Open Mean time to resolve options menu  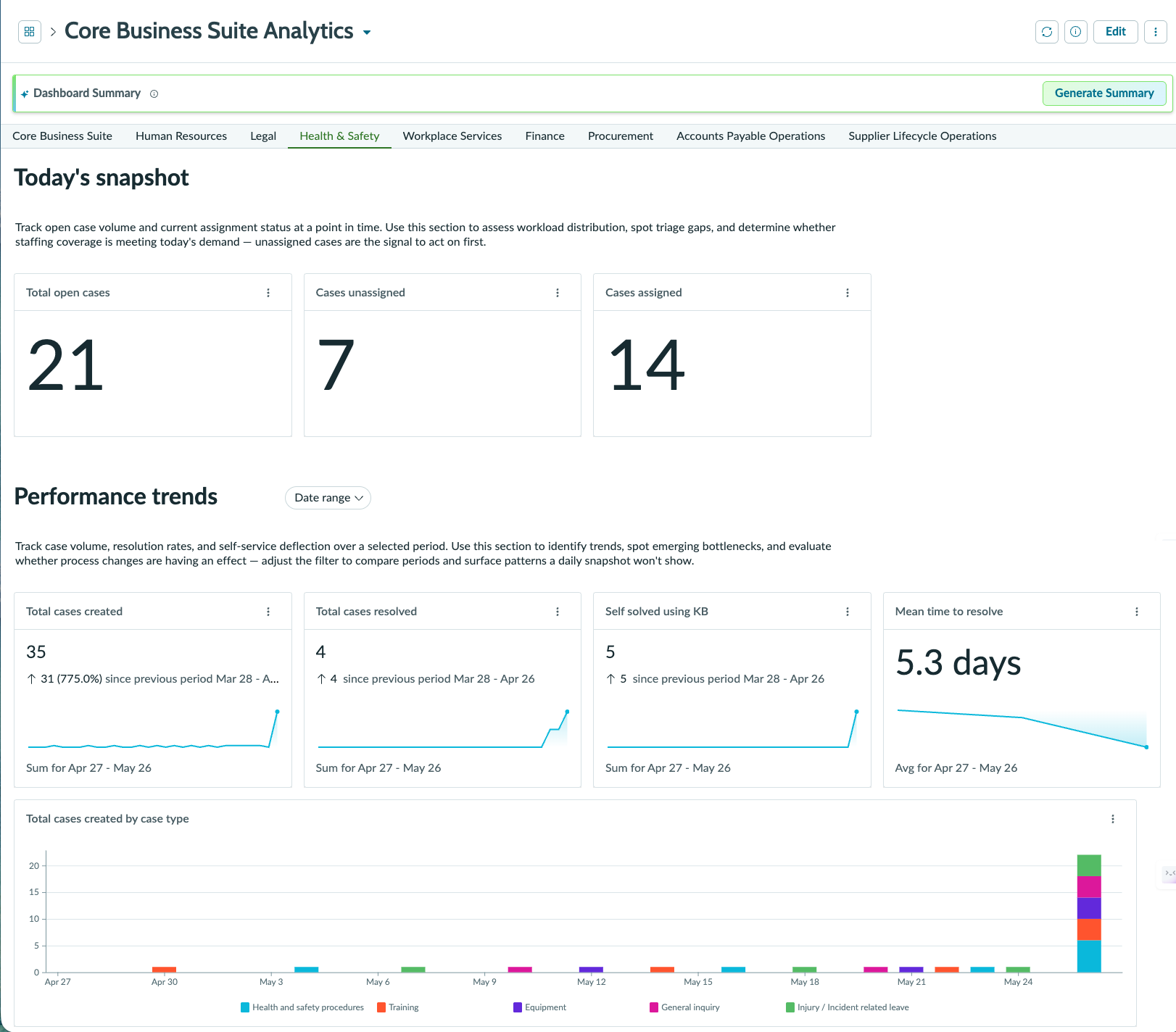1137,612
